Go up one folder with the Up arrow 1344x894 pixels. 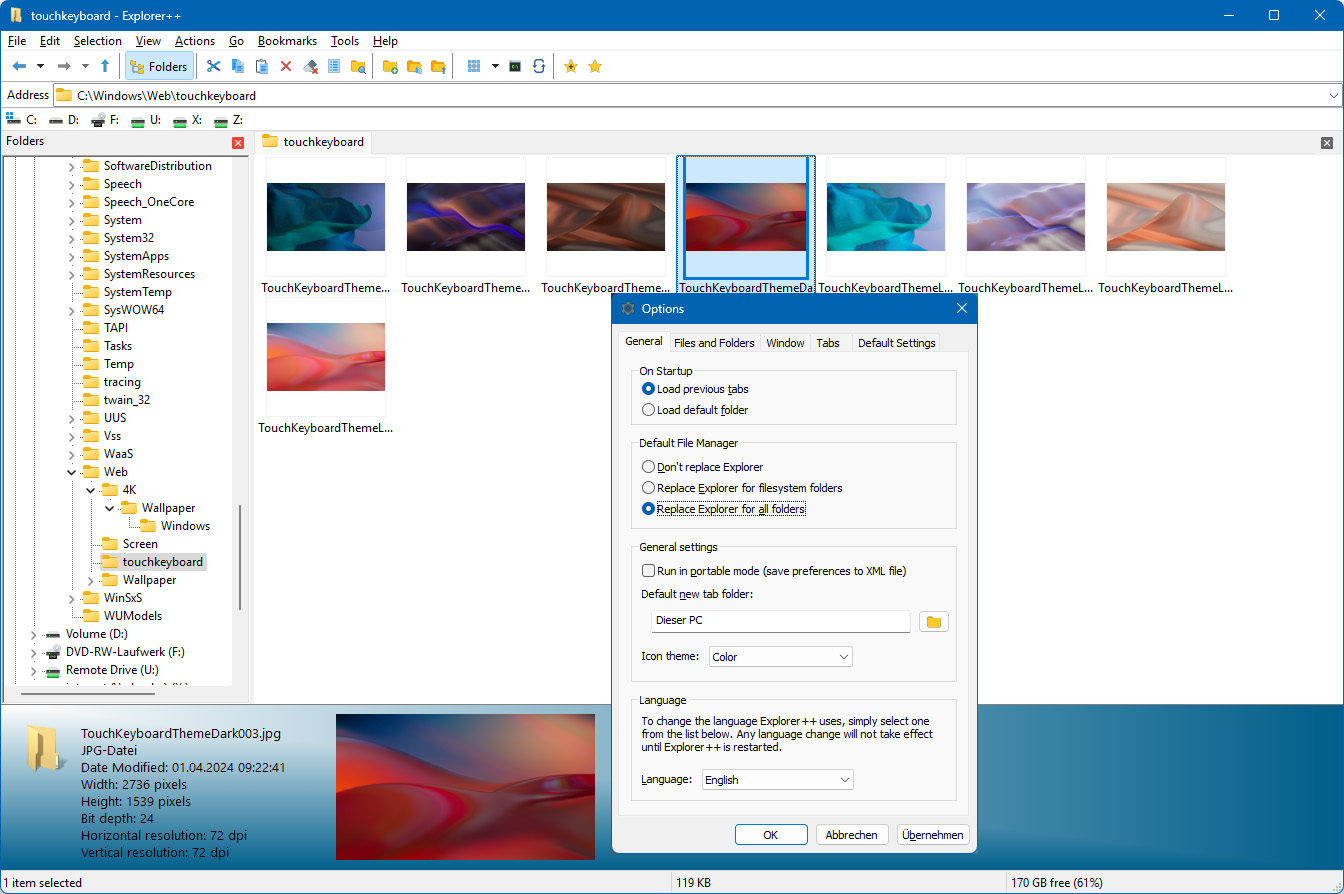coord(105,66)
